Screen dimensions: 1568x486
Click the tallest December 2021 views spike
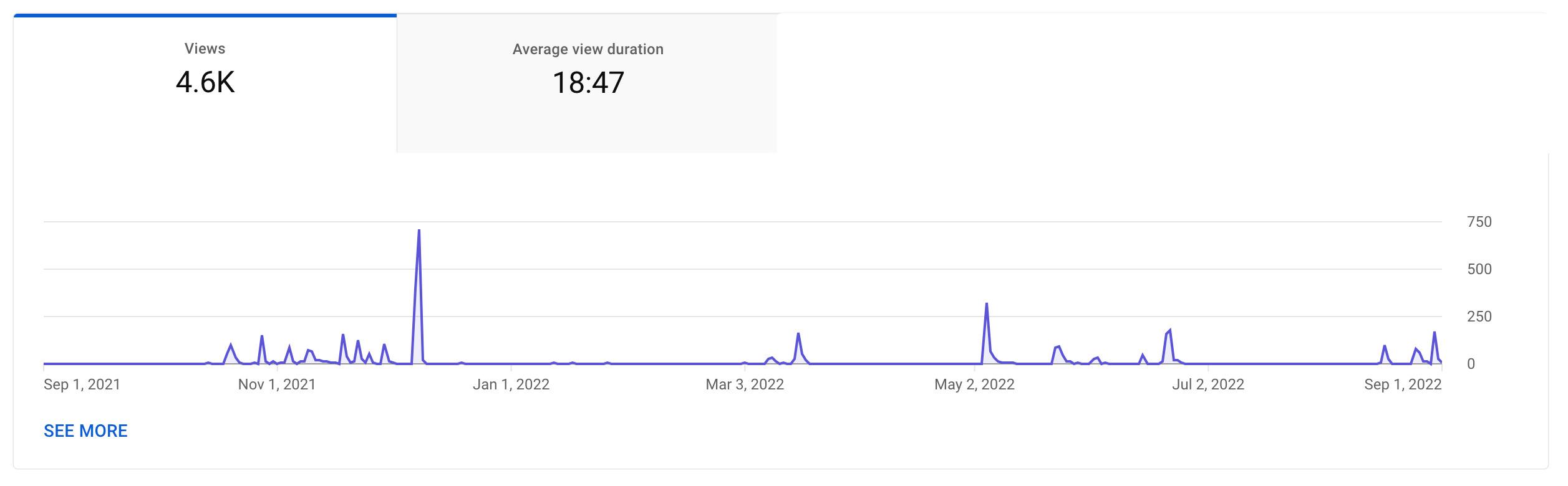click(x=419, y=232)
